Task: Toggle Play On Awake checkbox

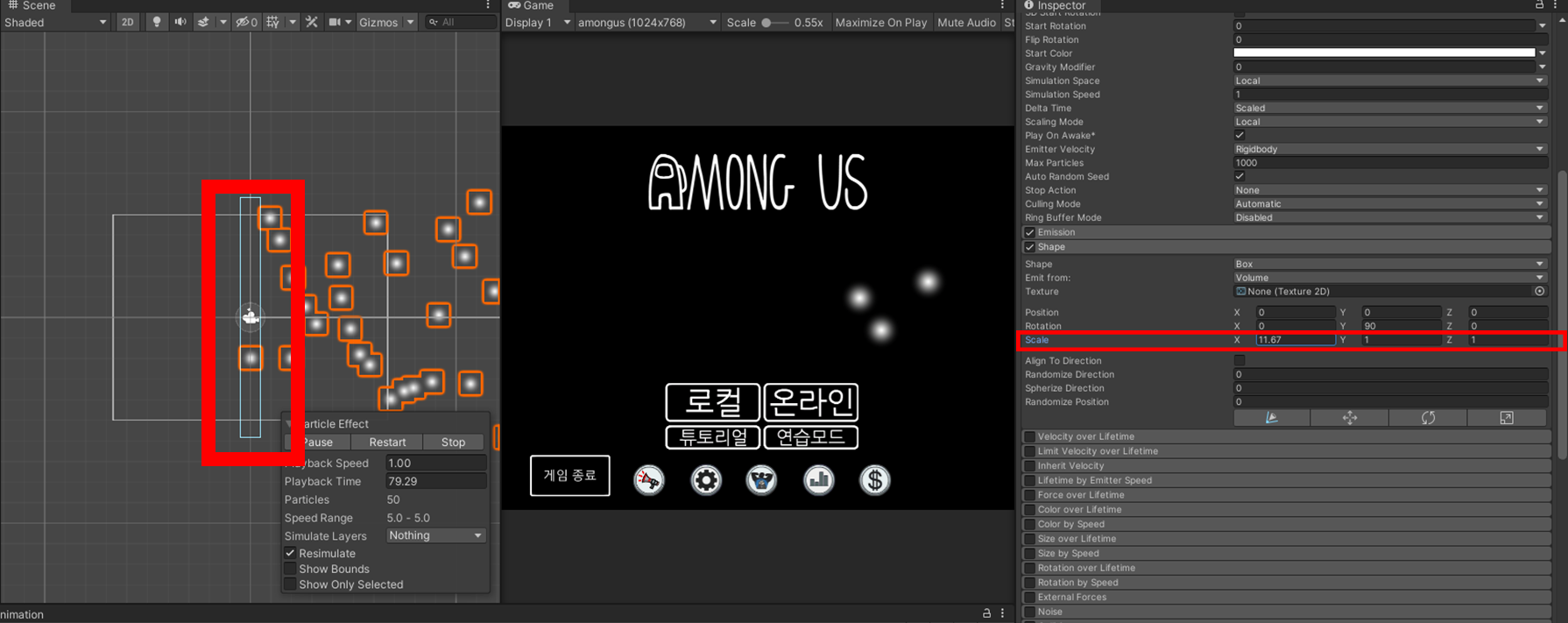Action: pyautogui.click(x=1240, y=136)
